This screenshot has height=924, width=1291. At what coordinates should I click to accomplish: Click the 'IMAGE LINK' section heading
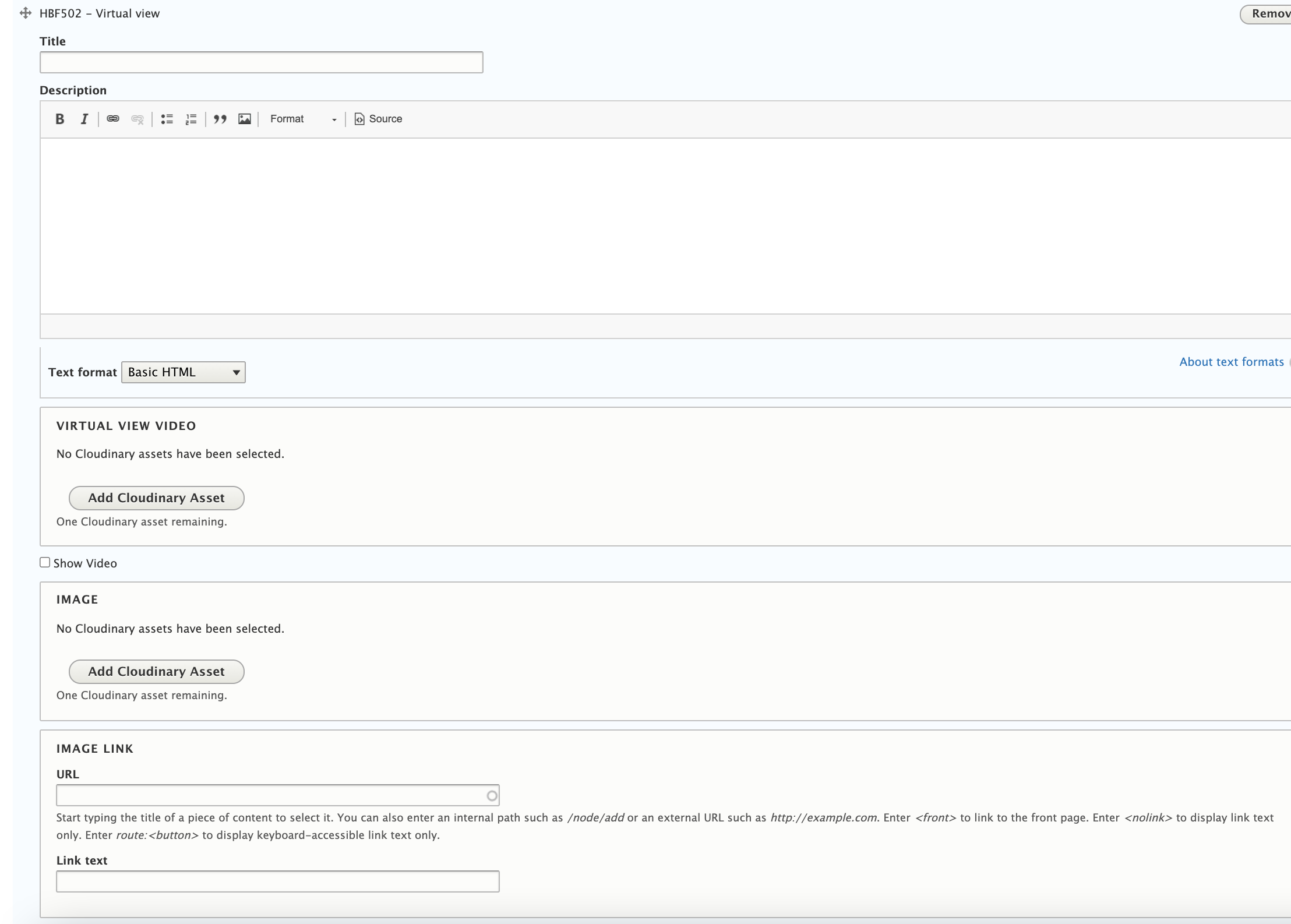(95, 749)
